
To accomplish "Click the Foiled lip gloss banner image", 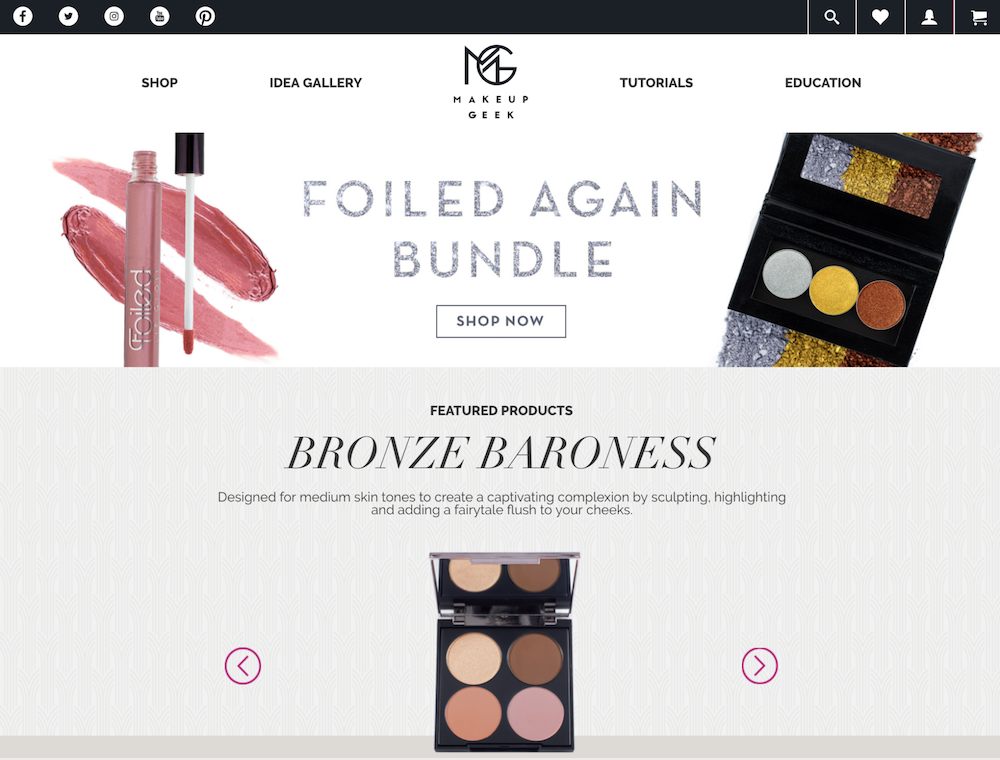I will pyautogui.click(x=165, y=250).
